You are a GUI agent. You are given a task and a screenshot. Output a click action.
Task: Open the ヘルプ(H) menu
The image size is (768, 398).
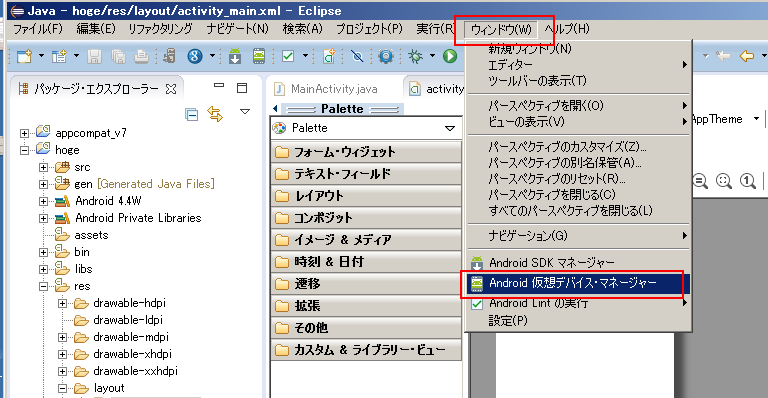pos(567,29)
